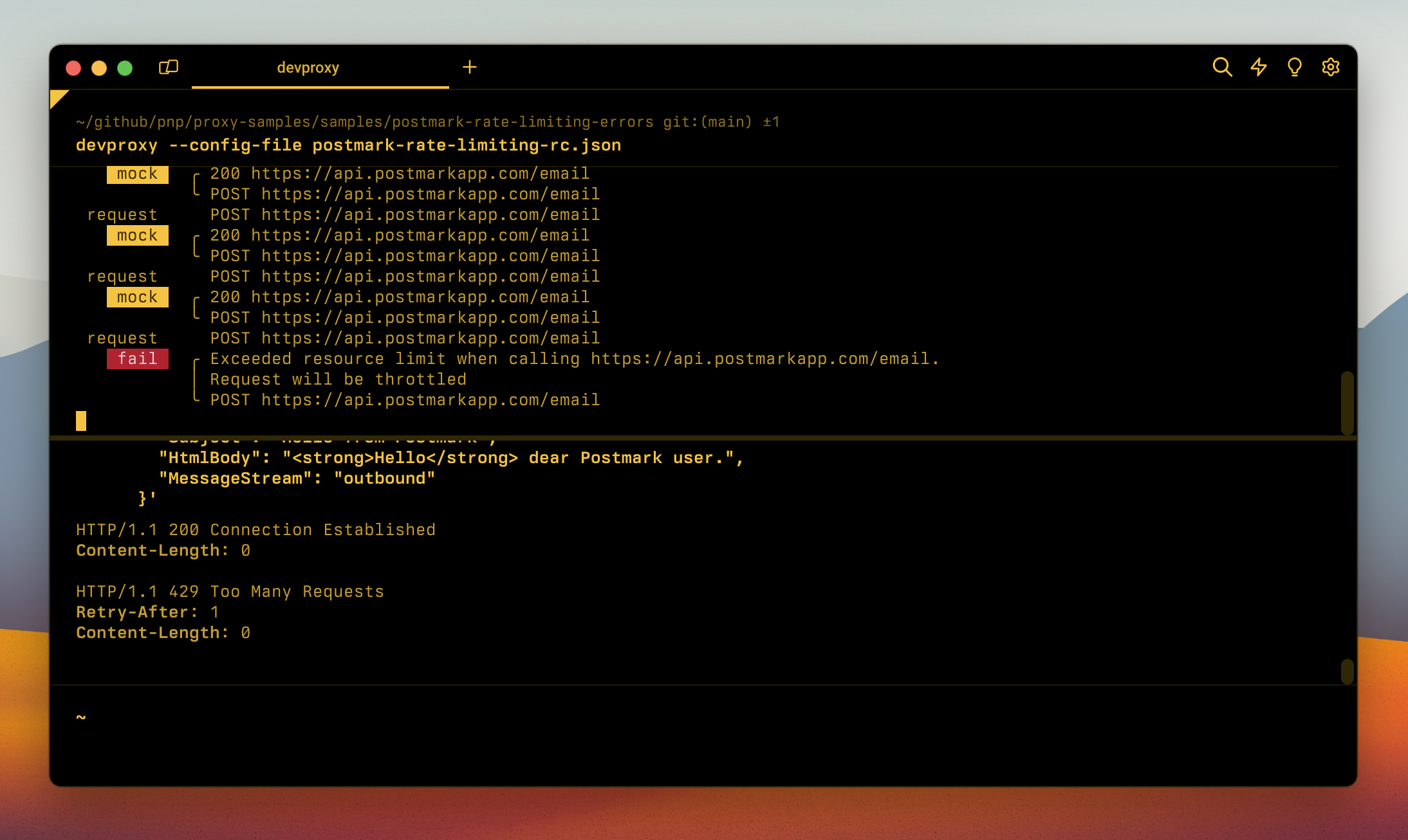Viewport: 1408px width, 840px height.
Task: Open Warp settings with the gear icon
Action: click(x=1331, y=66)
